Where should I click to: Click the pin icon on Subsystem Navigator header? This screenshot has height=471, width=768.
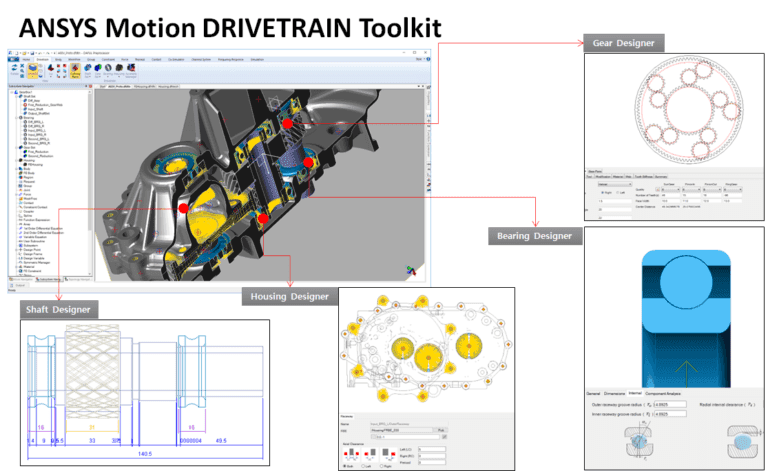click(86, 86)
